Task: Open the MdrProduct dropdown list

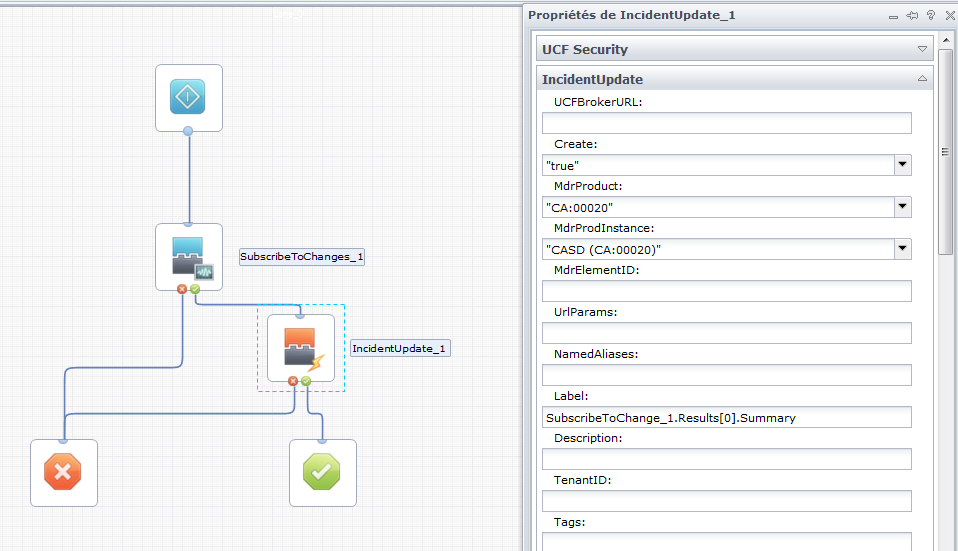Action: [x=902, y=207]
